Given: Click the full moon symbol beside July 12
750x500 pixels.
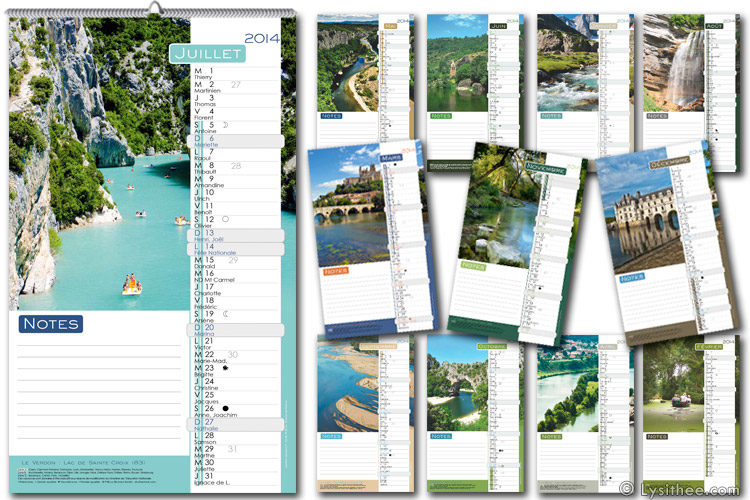Looking at the screenshot, I should pyautogui.click(x=225, y=218).
